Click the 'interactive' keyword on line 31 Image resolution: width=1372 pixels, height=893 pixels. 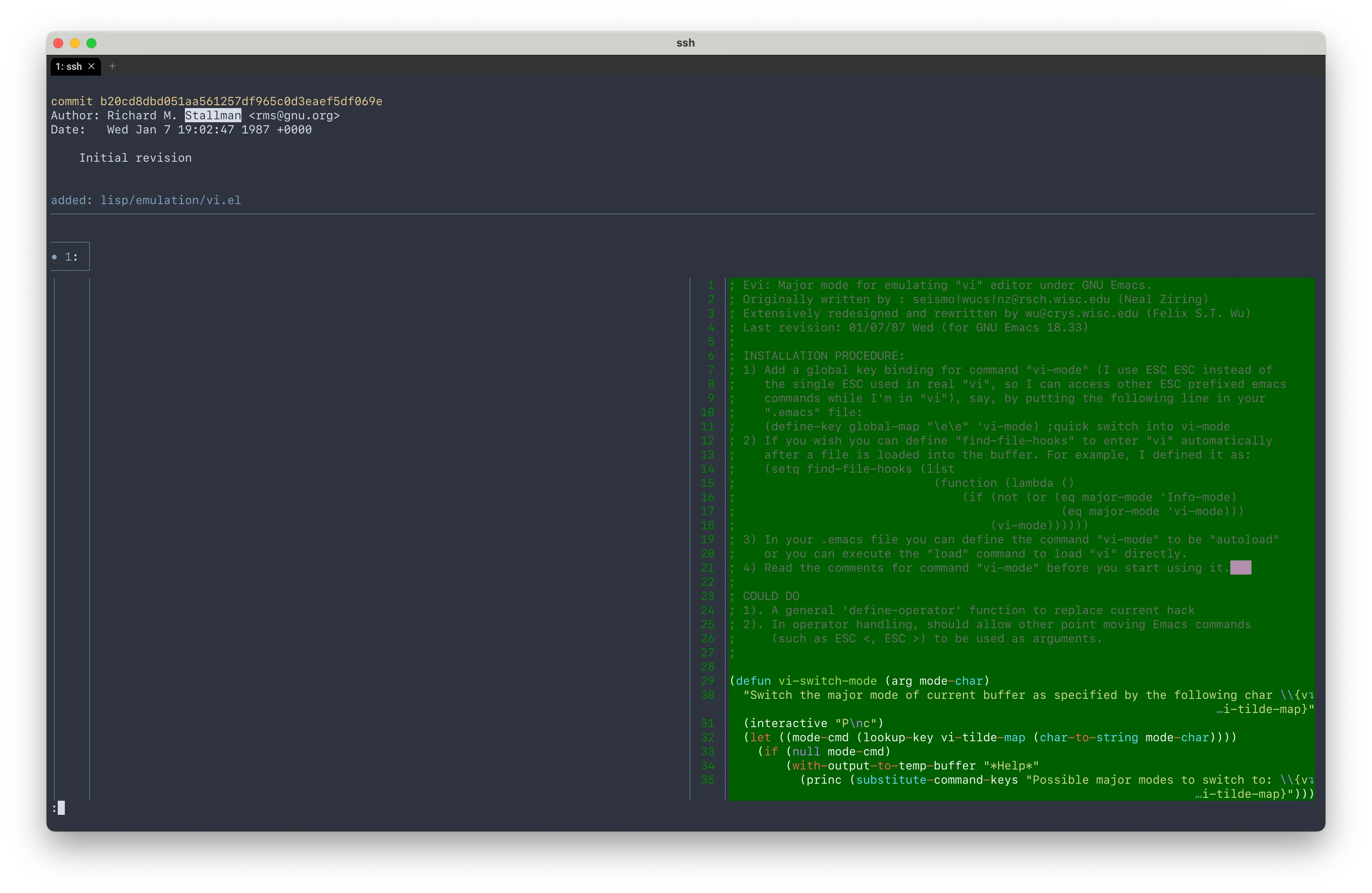coord(789,723)
